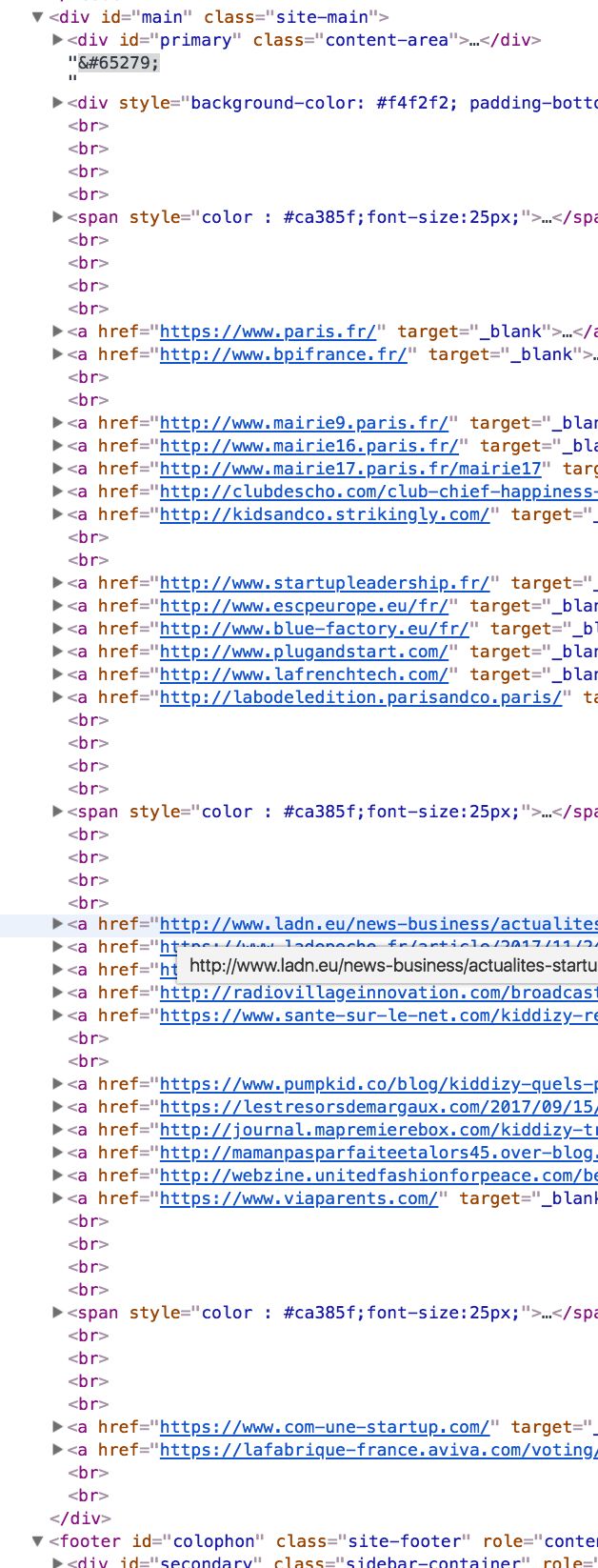The width and height of the screenshot is (598, 1568).
Task: Expand the com-une-startup.com anchor node
Action: (x=57, y=1427)
